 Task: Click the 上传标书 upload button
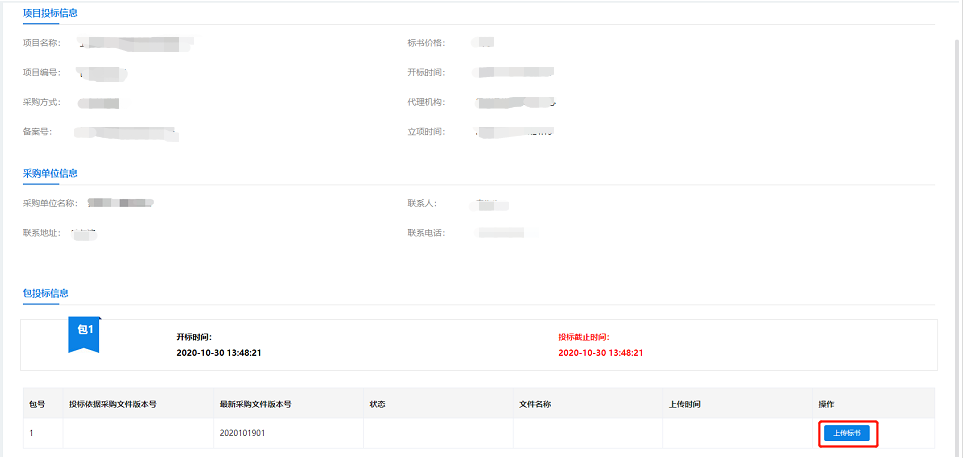pyautogui.click(x=846, y=433)
